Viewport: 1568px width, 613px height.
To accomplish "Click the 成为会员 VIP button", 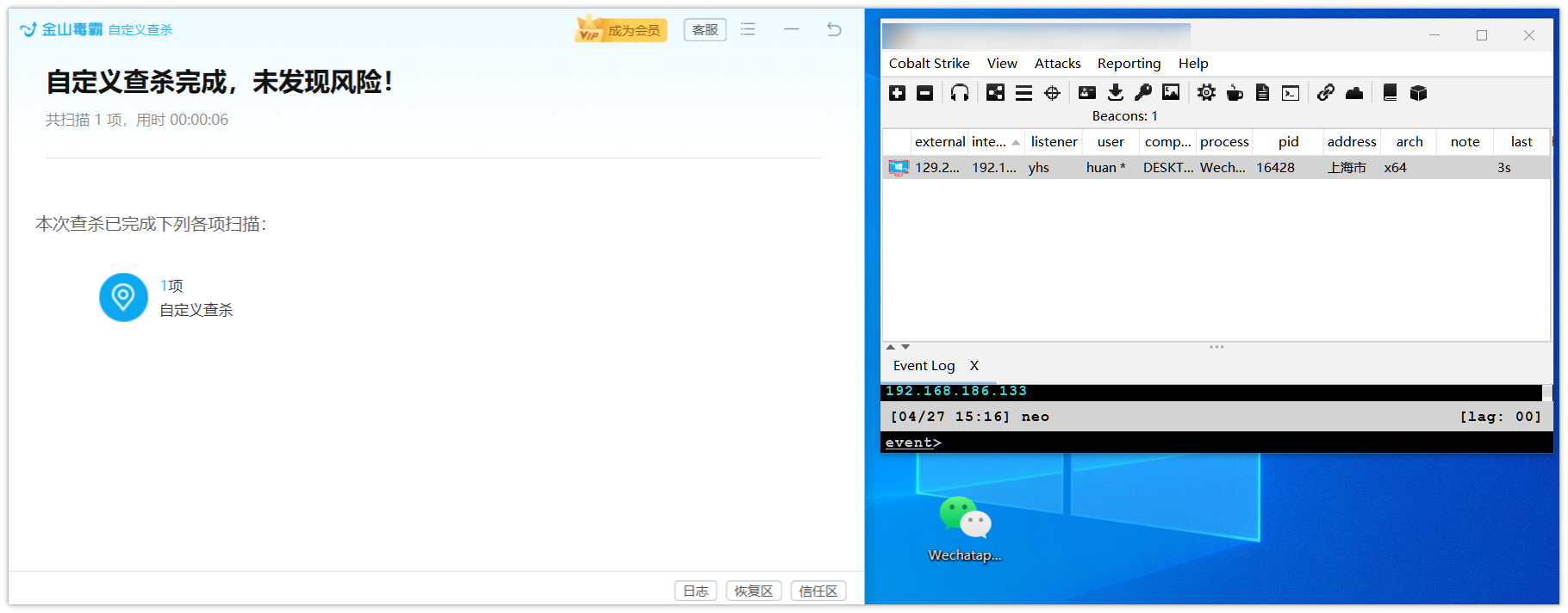I will coord(621,30).
